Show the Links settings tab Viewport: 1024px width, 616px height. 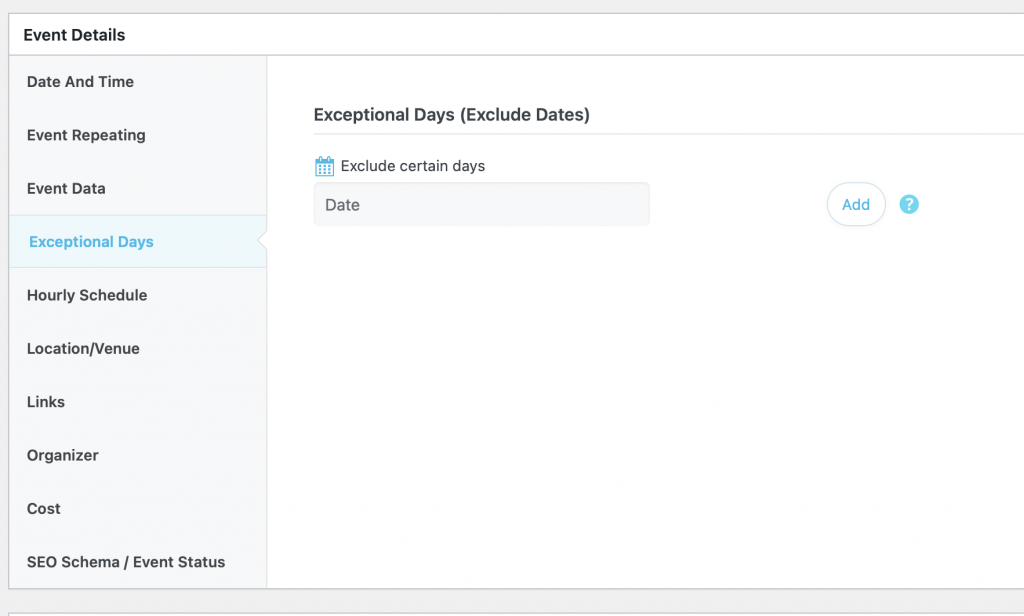click(x=46, y=402)
